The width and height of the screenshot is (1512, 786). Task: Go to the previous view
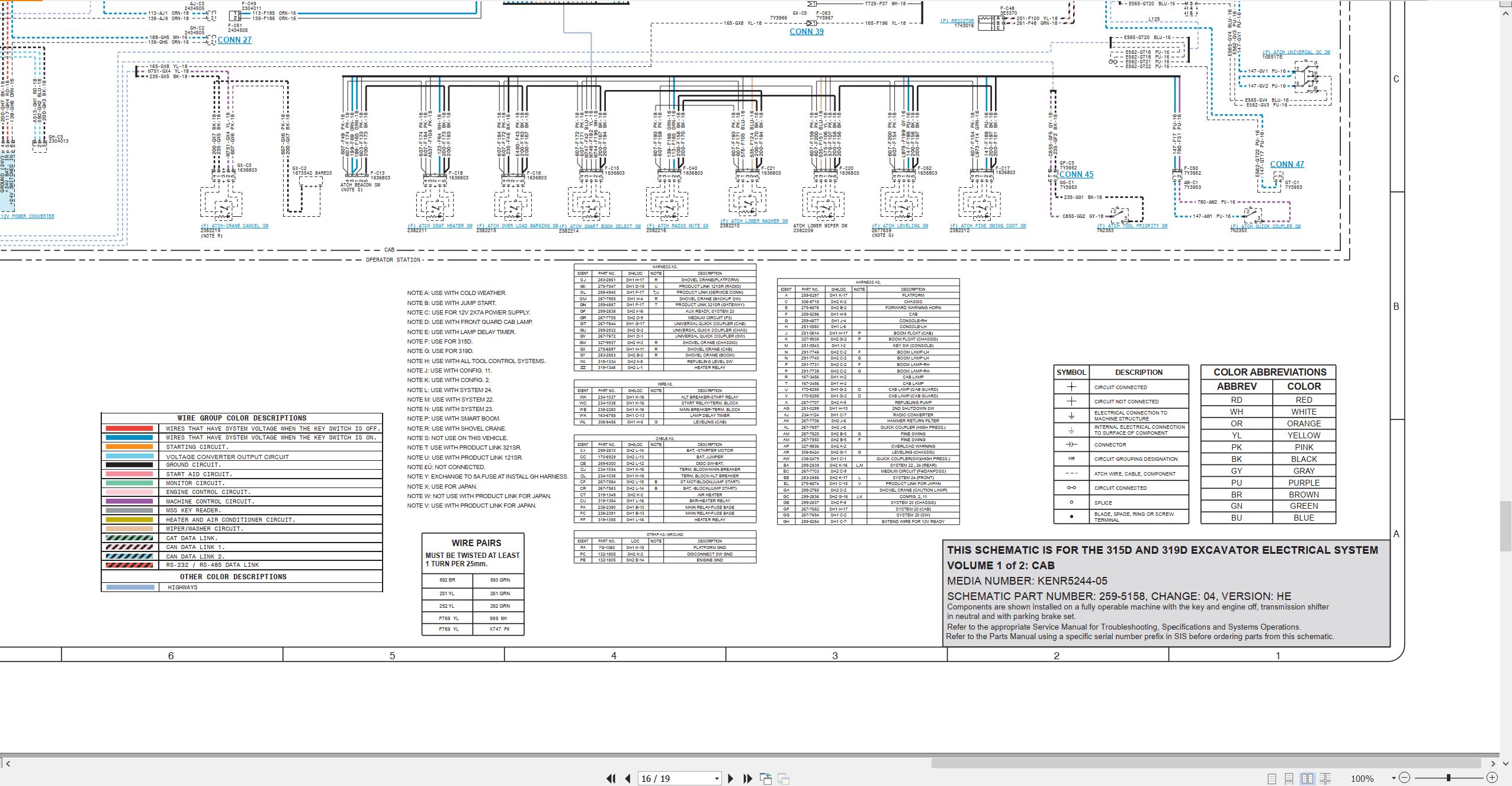click(x=766, y=778)
